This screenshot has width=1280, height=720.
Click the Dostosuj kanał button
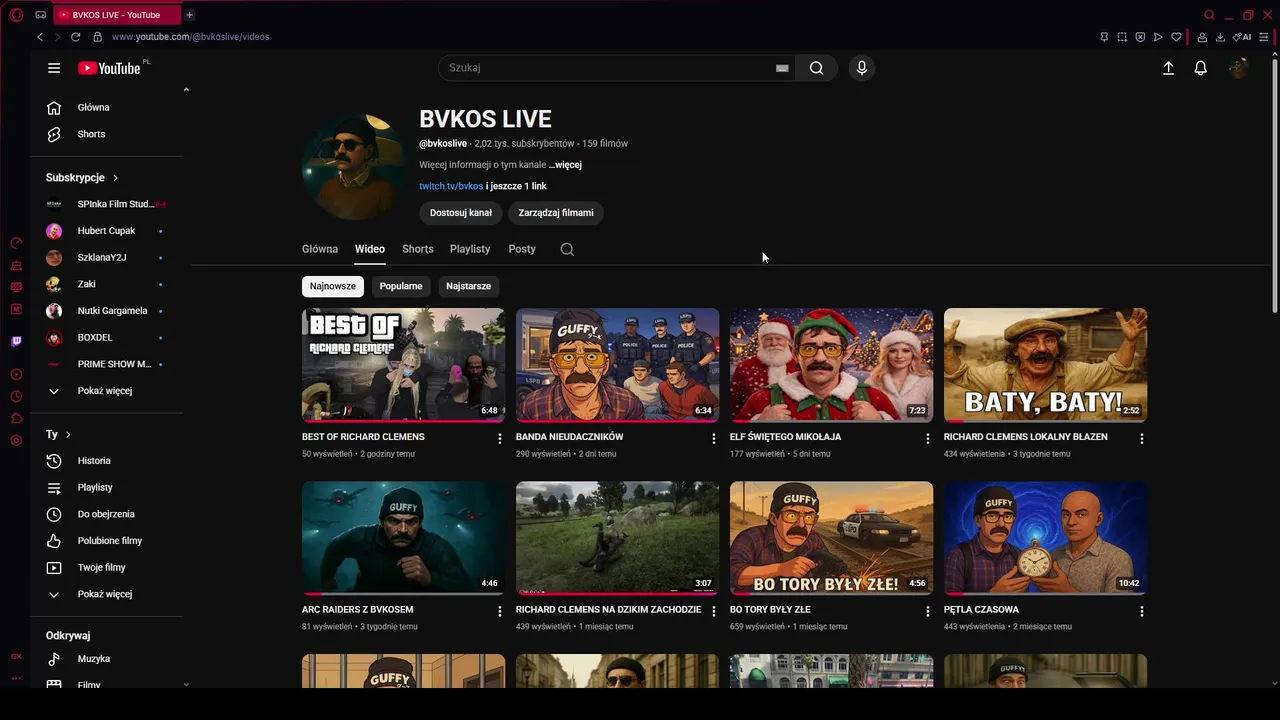(461, 213)
